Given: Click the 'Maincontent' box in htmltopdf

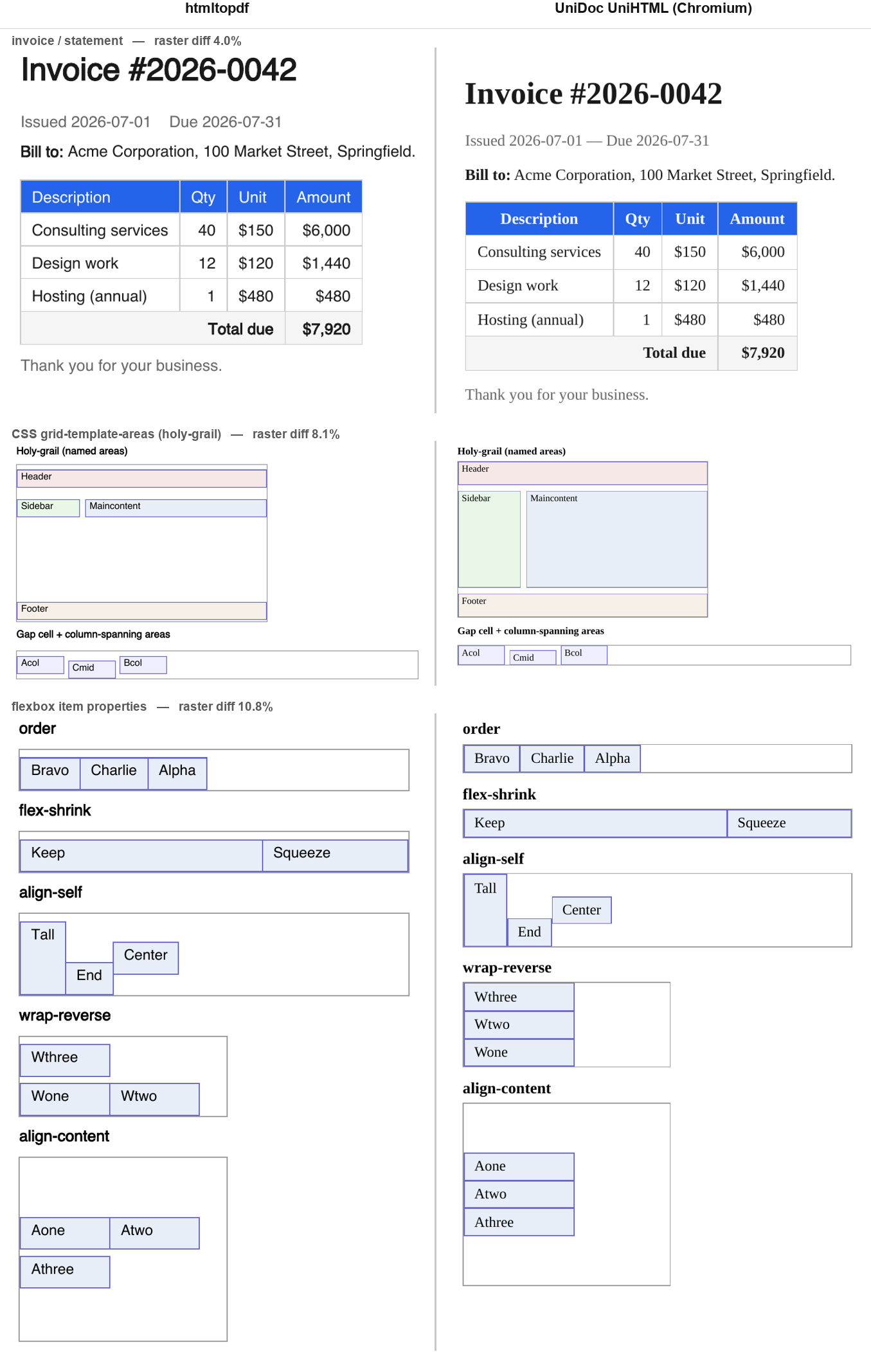Looking at the screenshot, I should 175,508.
